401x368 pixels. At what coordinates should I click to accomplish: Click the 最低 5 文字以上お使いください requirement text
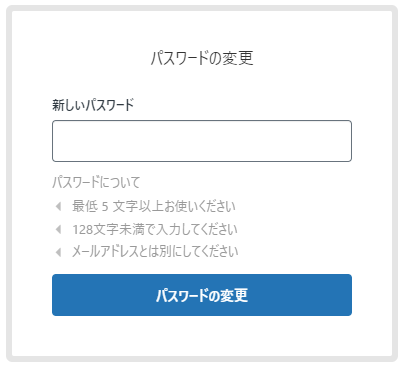154,206
